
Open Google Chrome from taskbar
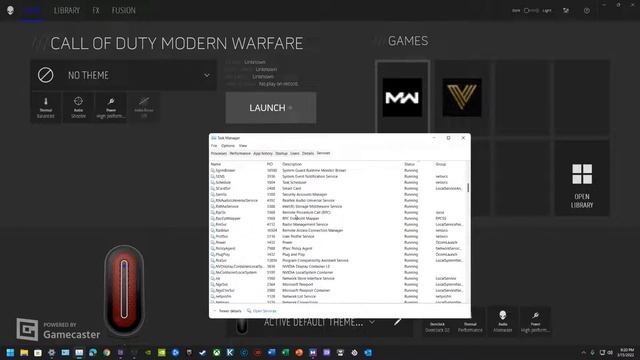click(107, 352)
